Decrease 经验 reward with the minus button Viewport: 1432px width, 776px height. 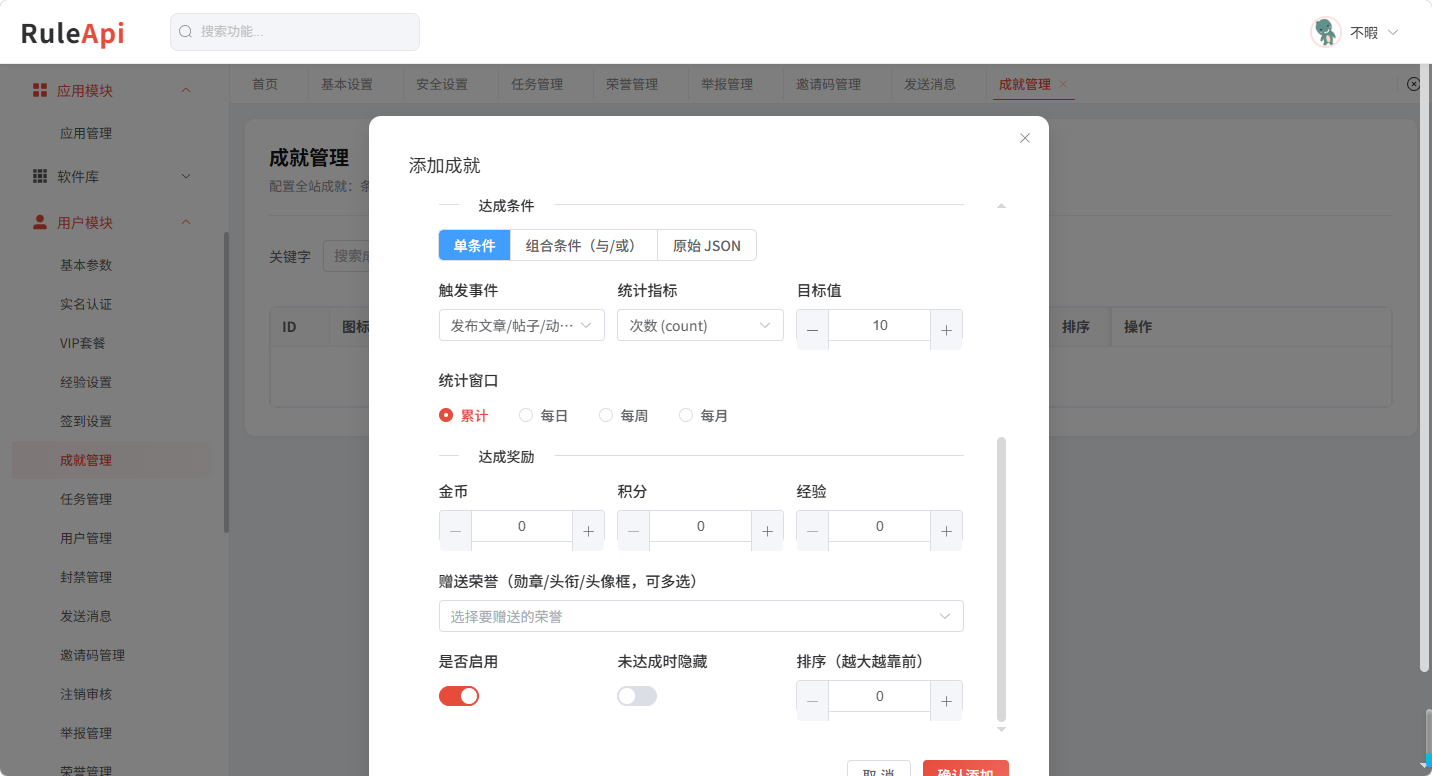click(x=812, y=531)
